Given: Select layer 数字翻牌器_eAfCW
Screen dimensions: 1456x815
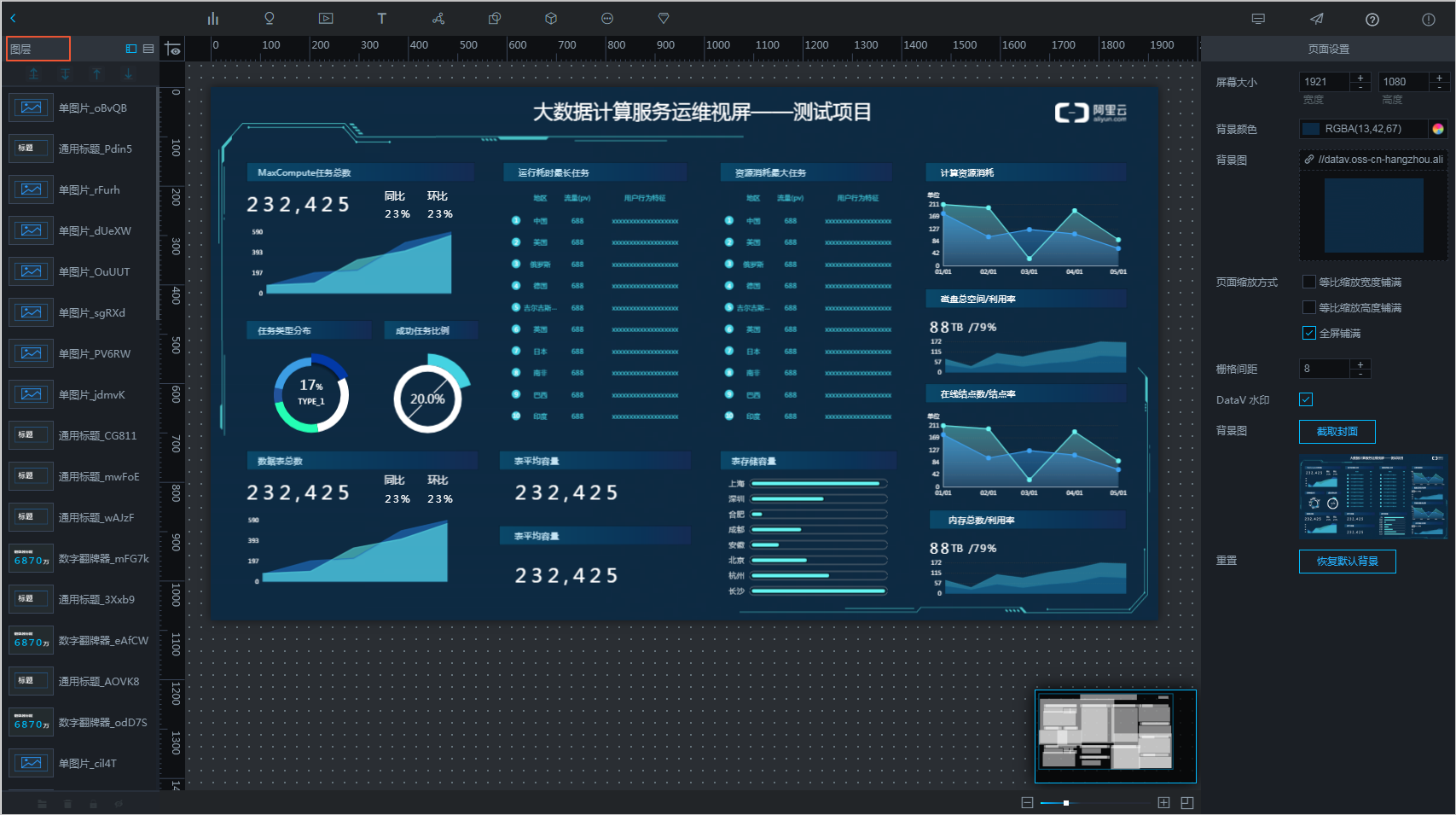Looking at the screenshot, I should click(x=81, y=641).
